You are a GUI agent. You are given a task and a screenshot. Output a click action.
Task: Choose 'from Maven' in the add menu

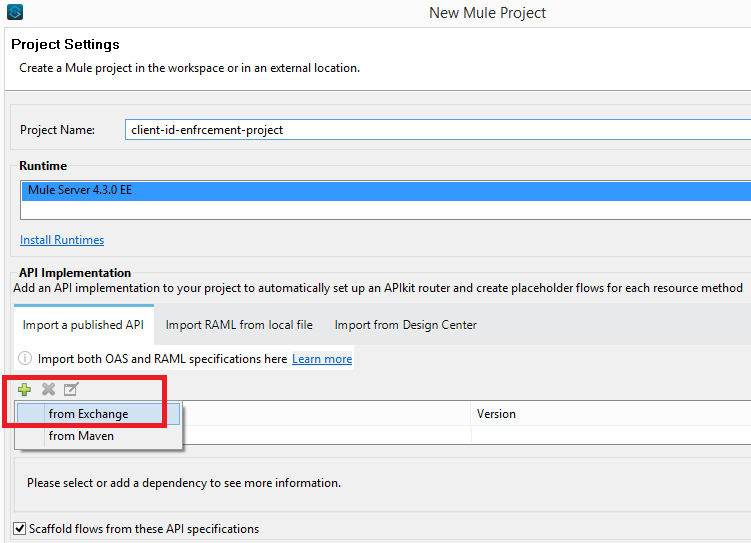pos(81,436)
